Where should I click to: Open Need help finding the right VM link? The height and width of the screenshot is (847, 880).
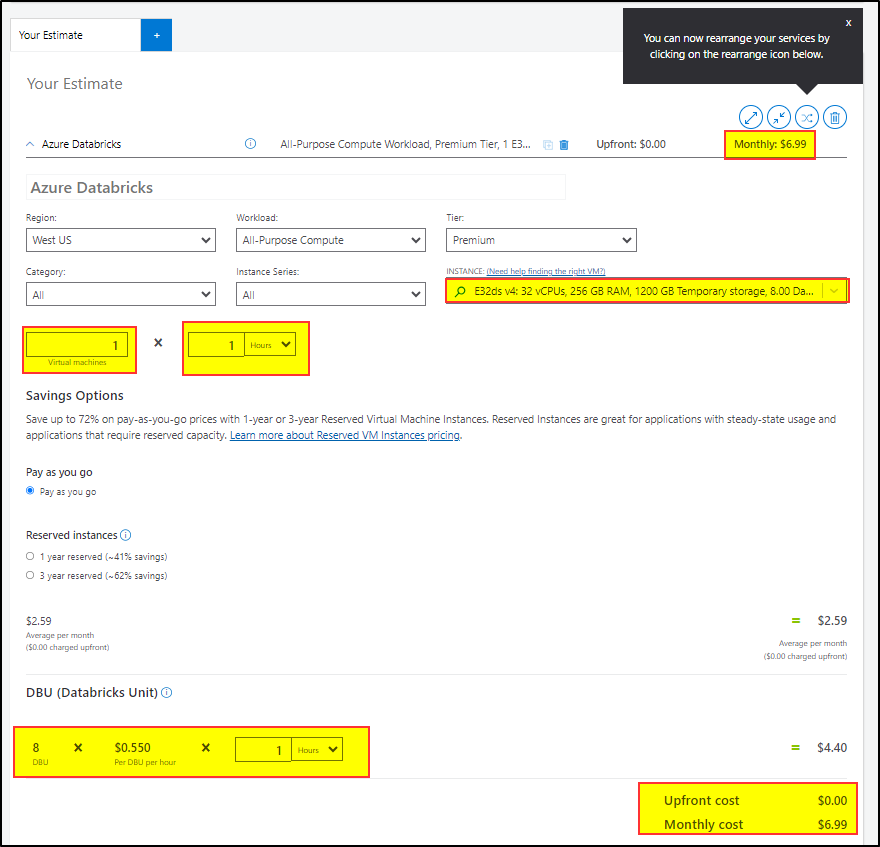pos(546,271)
